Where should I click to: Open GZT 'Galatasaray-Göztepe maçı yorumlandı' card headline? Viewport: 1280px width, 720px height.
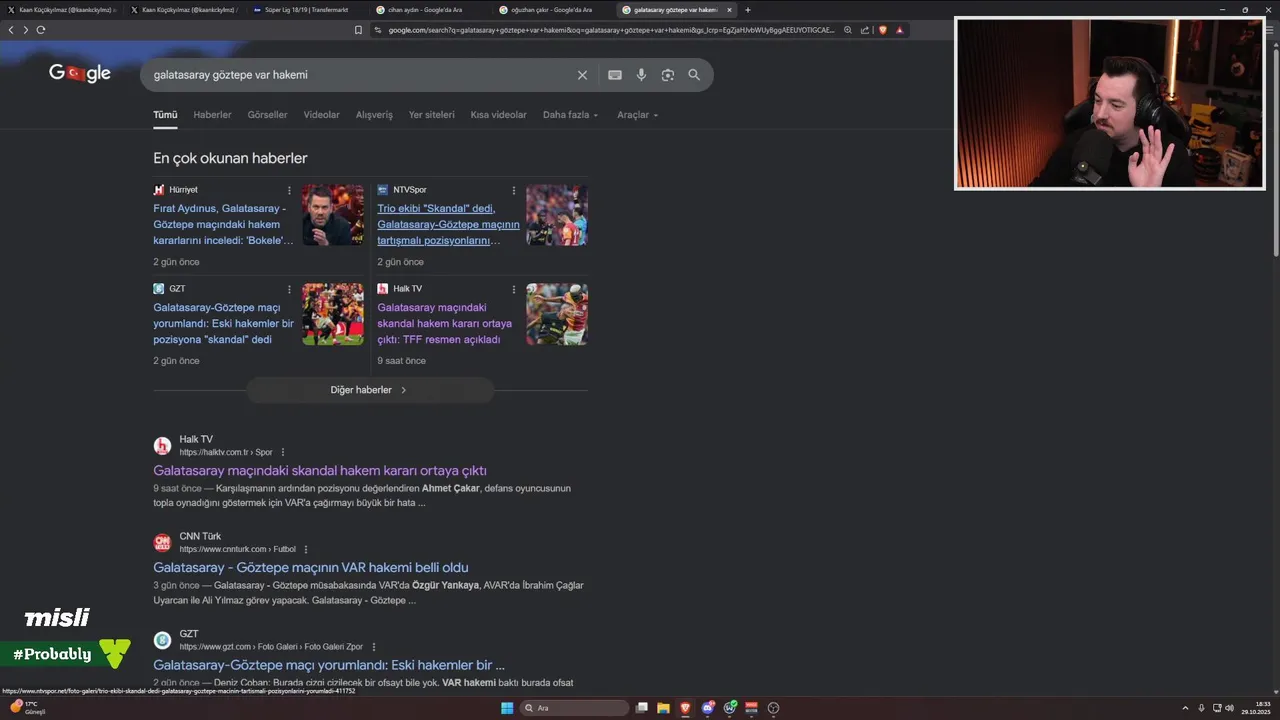(x=223, y=323)
